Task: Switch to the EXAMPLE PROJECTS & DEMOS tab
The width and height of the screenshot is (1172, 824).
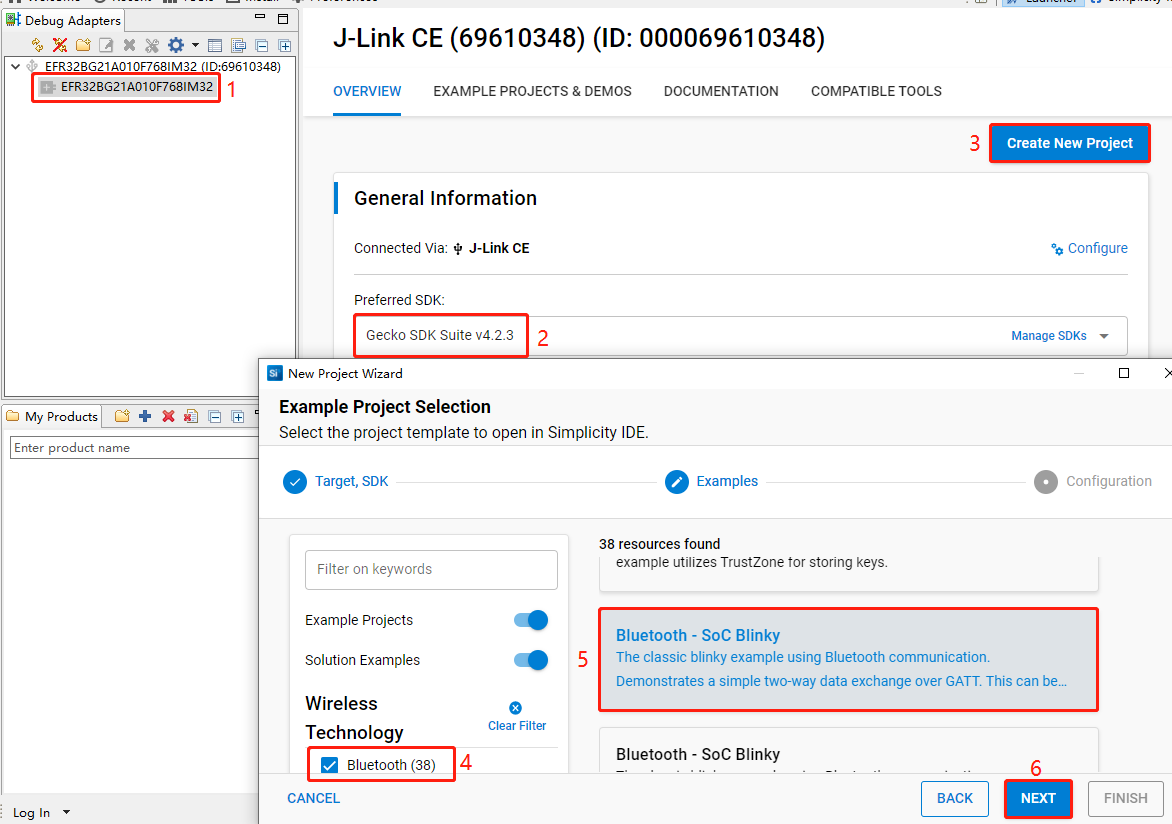Action: point(532,91)
